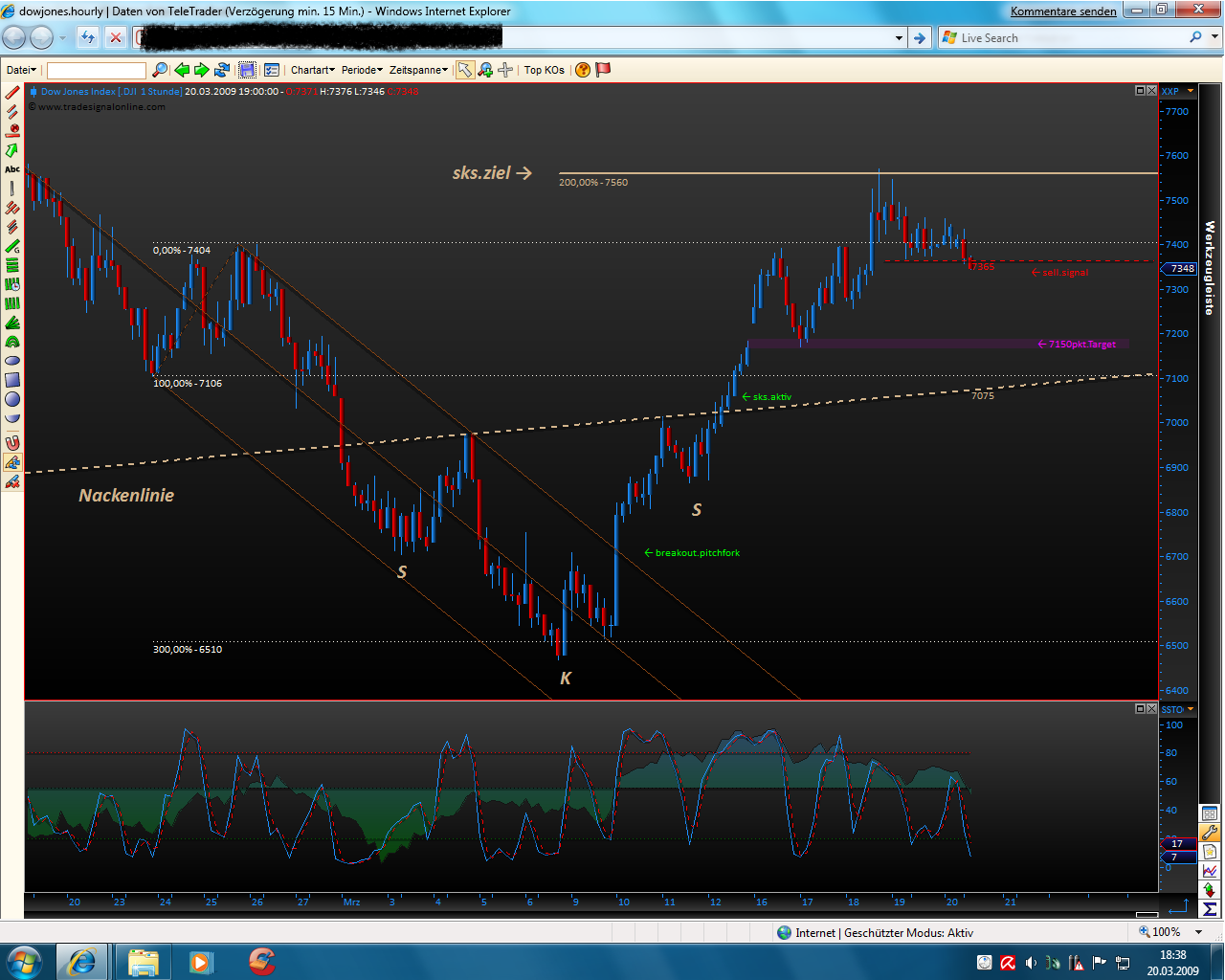Open the Zeitspanne dropdown menu
This screenshot has width=1225, height=980.
click(x=418, y=70)
